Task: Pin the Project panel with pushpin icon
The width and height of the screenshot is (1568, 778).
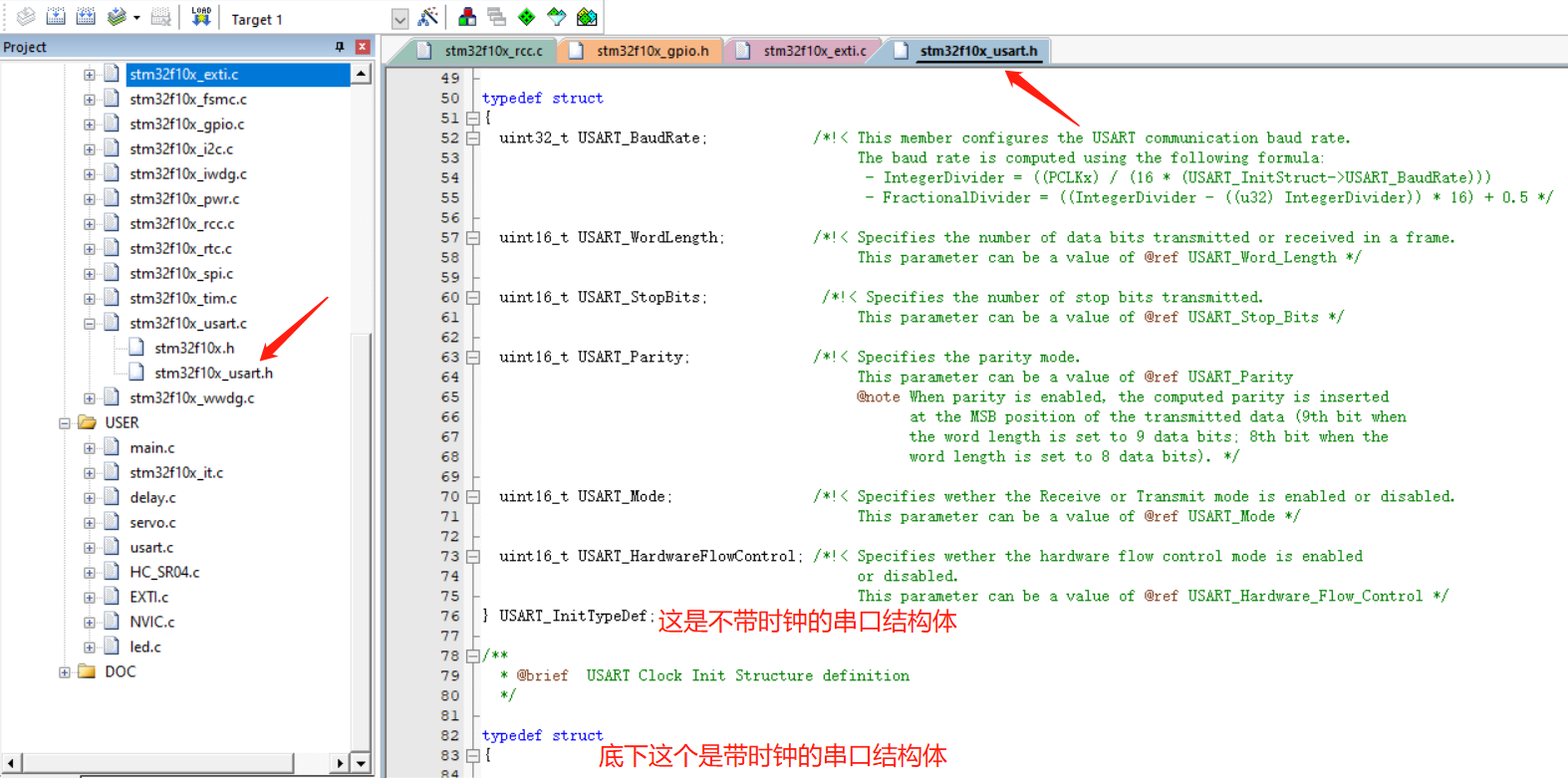Action: pyautogui.click(x=340, y=47)
